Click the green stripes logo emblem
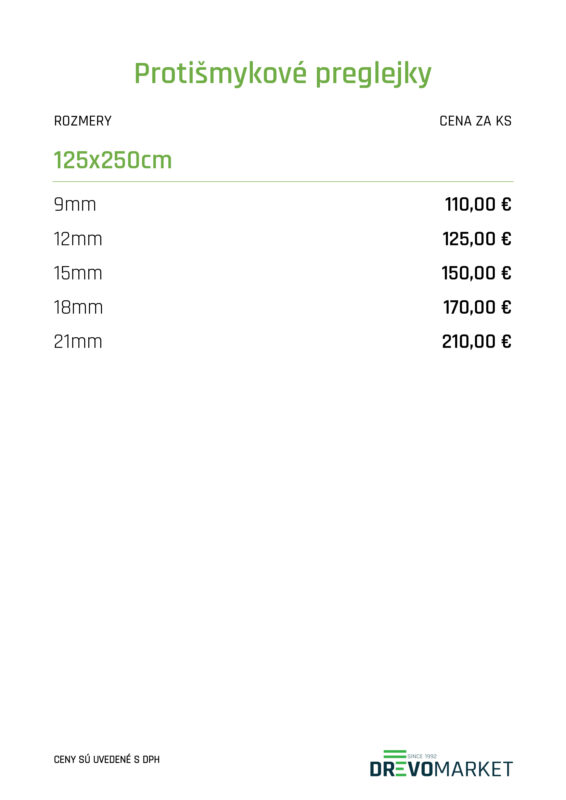 [x=395, y=754]
